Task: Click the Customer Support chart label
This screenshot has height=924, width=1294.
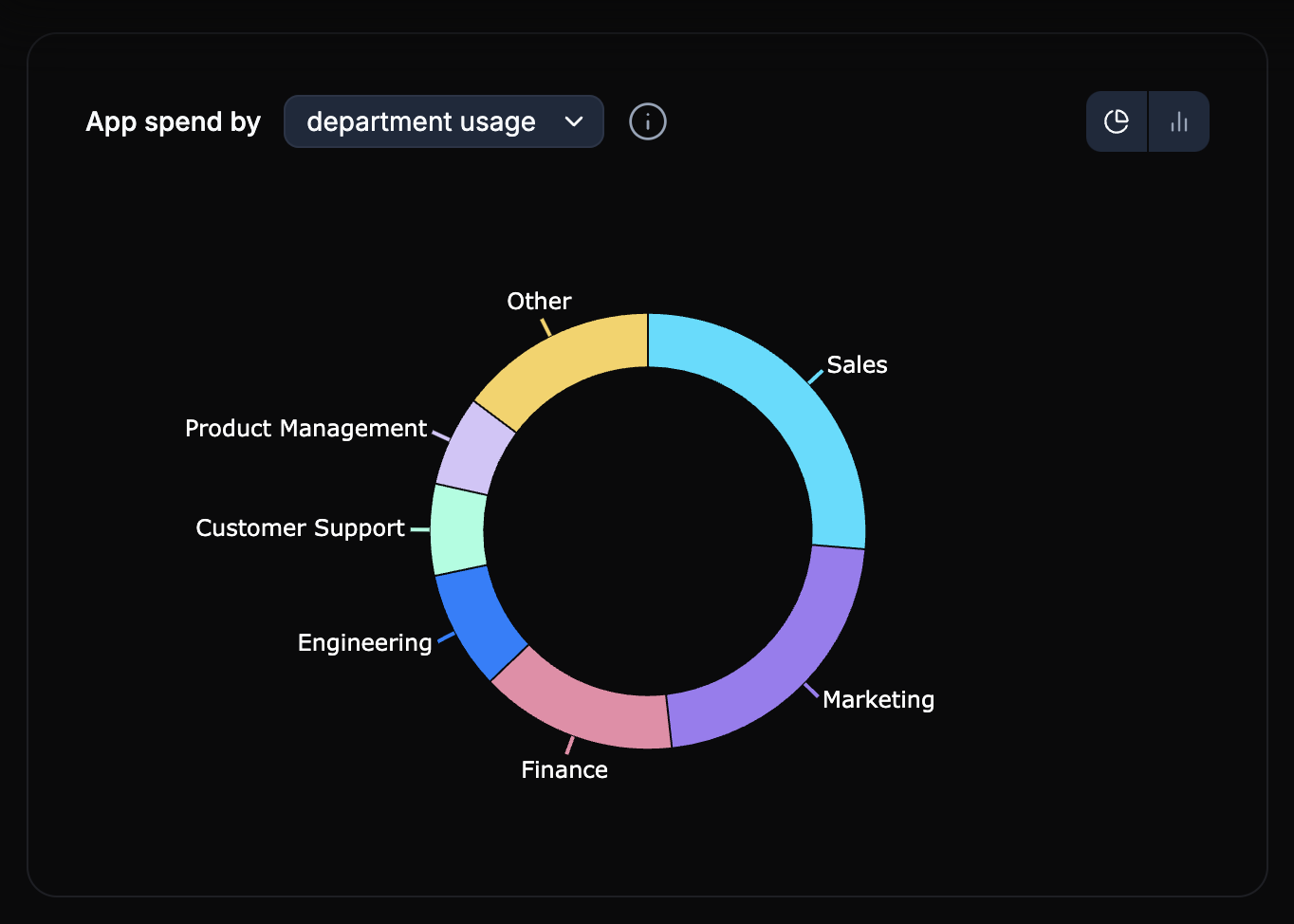Action: (x=300, y=528)
